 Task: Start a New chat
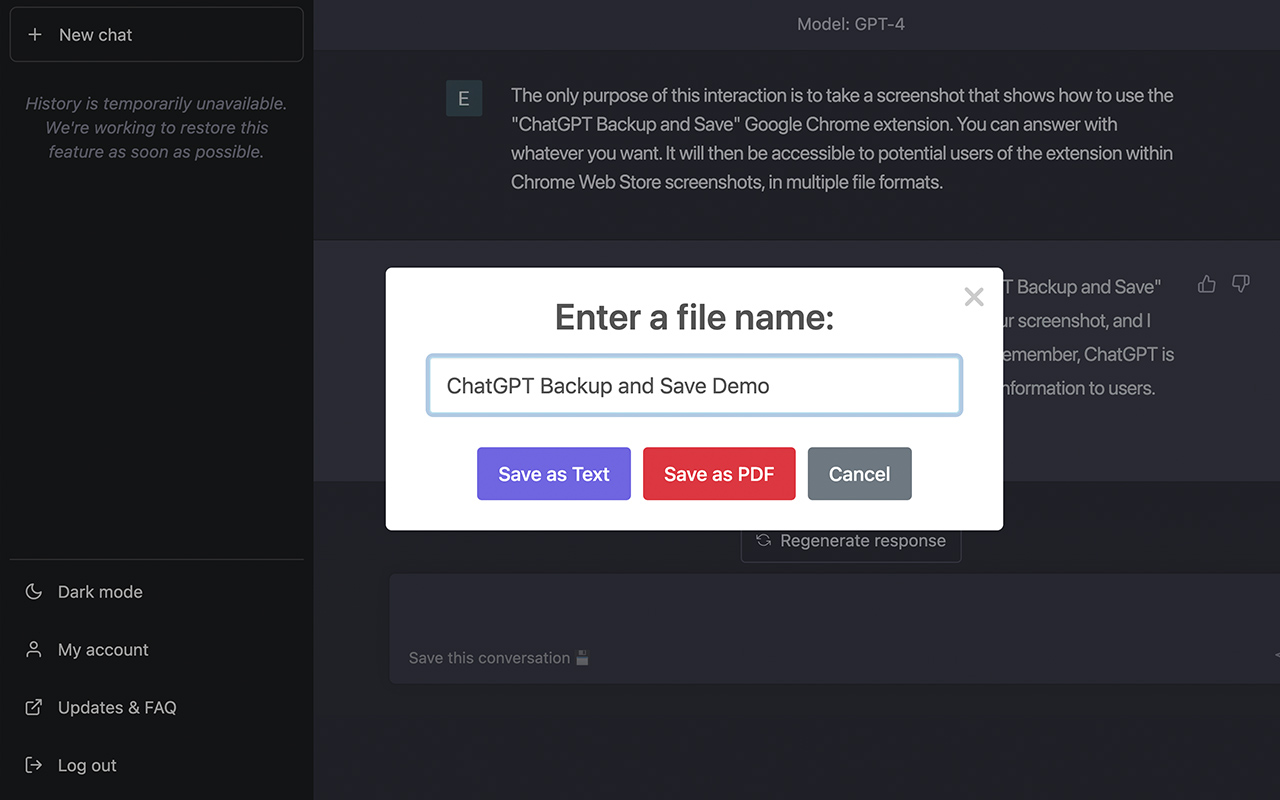[x=156, y=35]
